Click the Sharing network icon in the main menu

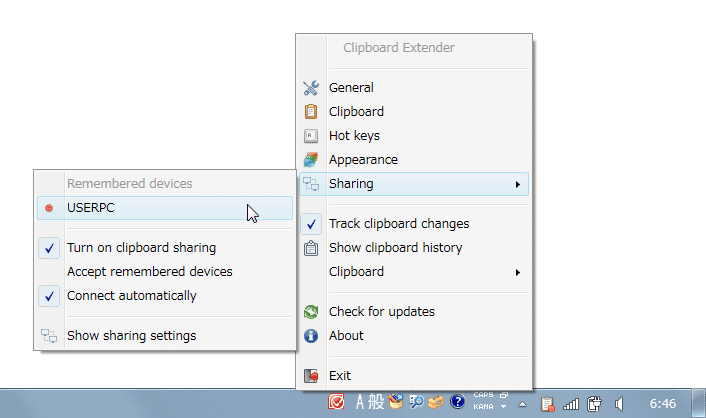[x=311, y=184]
